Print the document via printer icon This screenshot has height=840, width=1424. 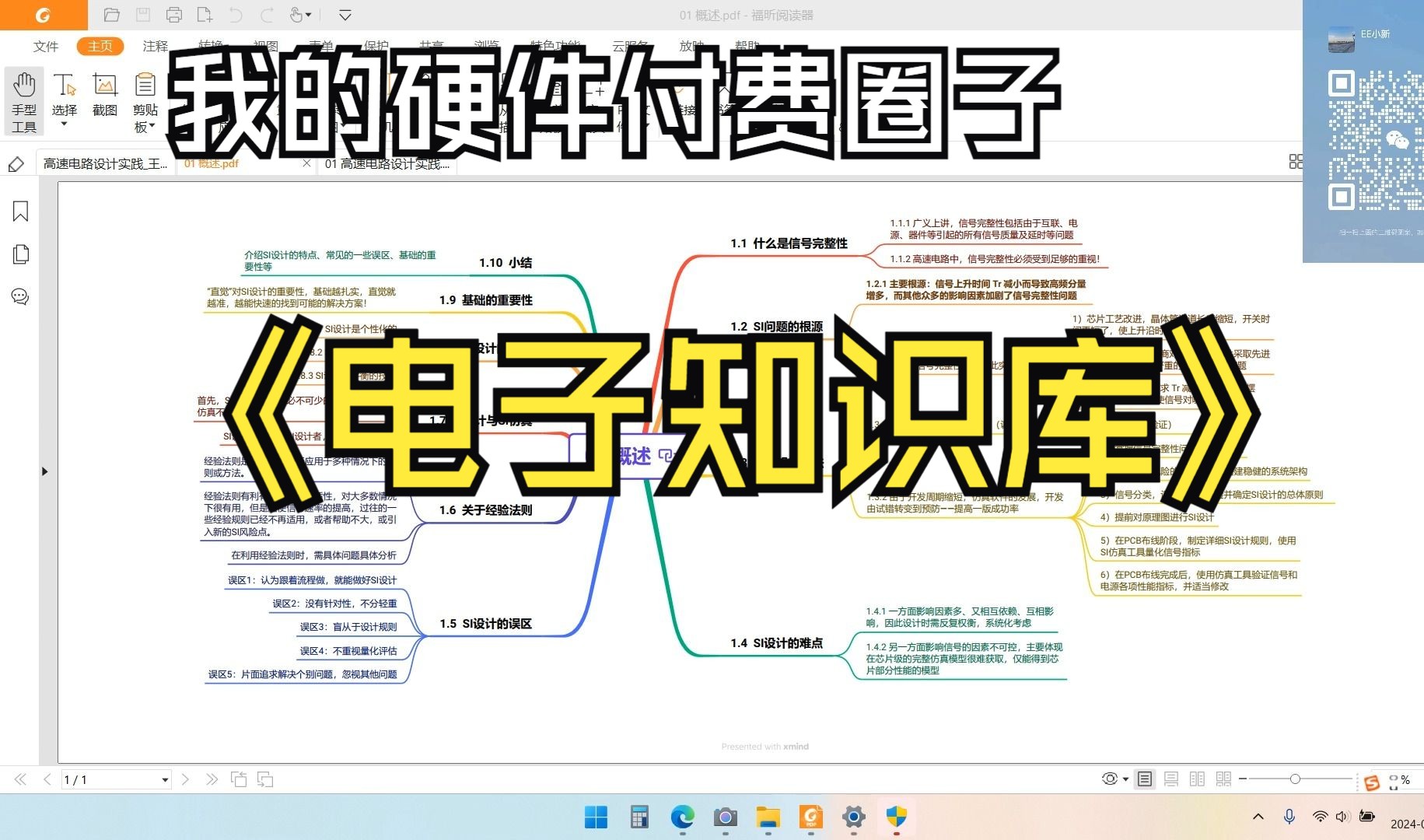pos(174,15)
